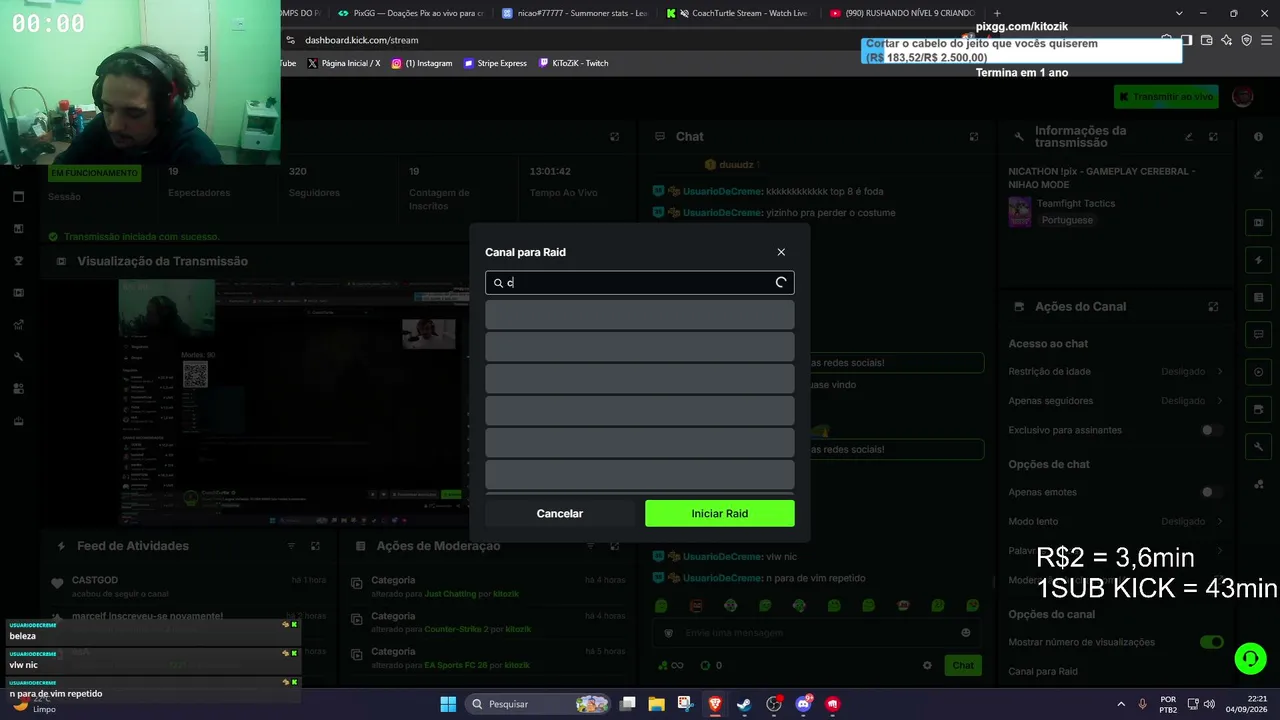Switch to the CoachTurtle Stream tab
The height and width of the screenshot is (720, 1280).
click(738, 13)
